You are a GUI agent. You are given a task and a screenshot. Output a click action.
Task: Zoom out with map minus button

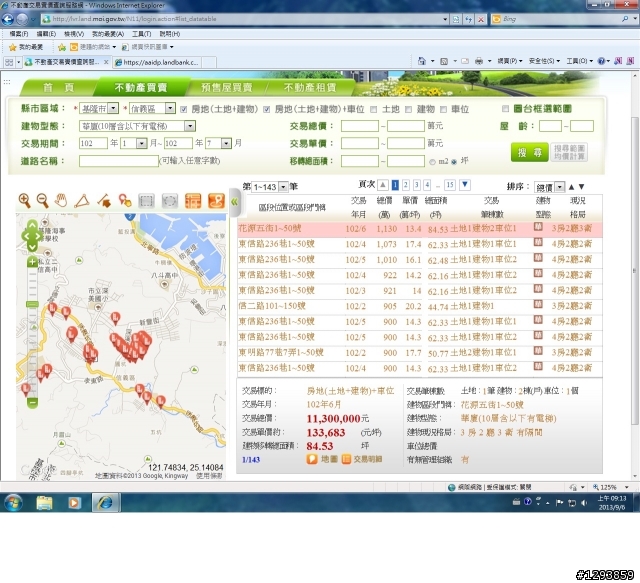(32, 403)
